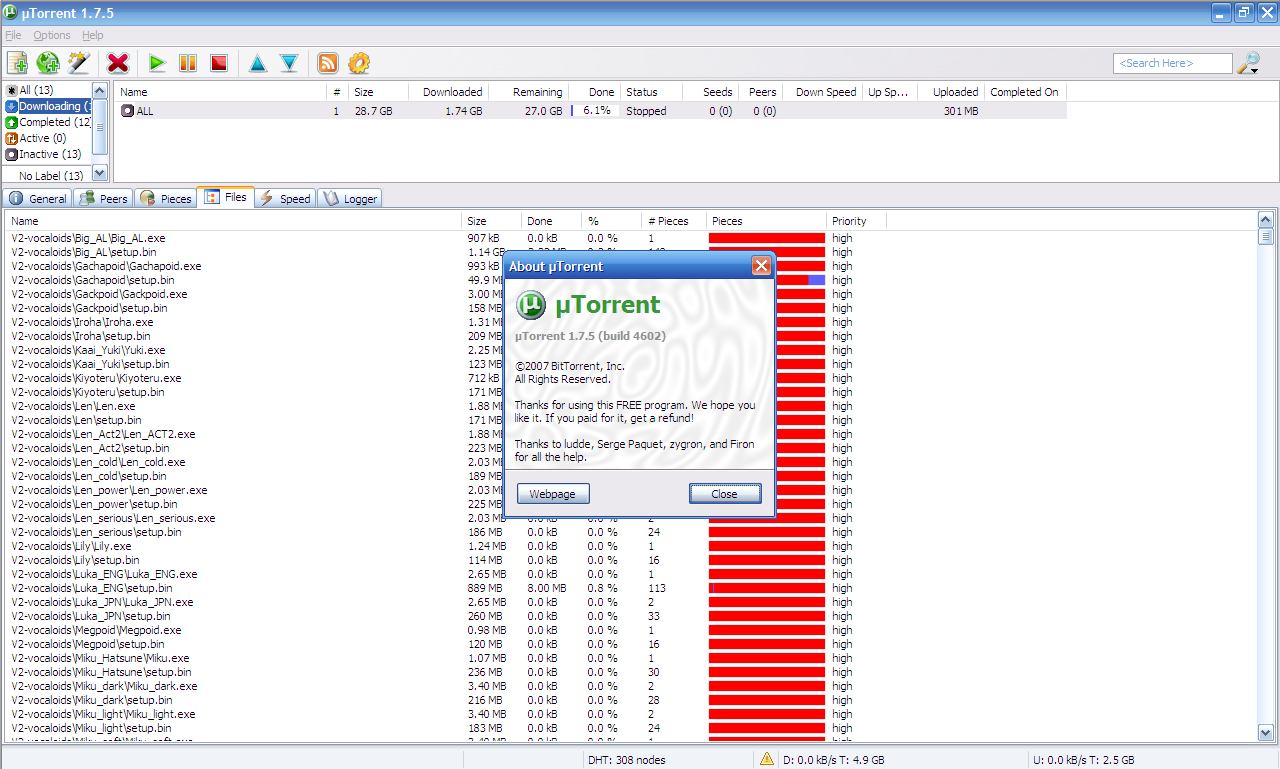Select file V2-vocaloids\Megpoid\setup.bin
1280x769 pixels.
click(x=88, y=644)
